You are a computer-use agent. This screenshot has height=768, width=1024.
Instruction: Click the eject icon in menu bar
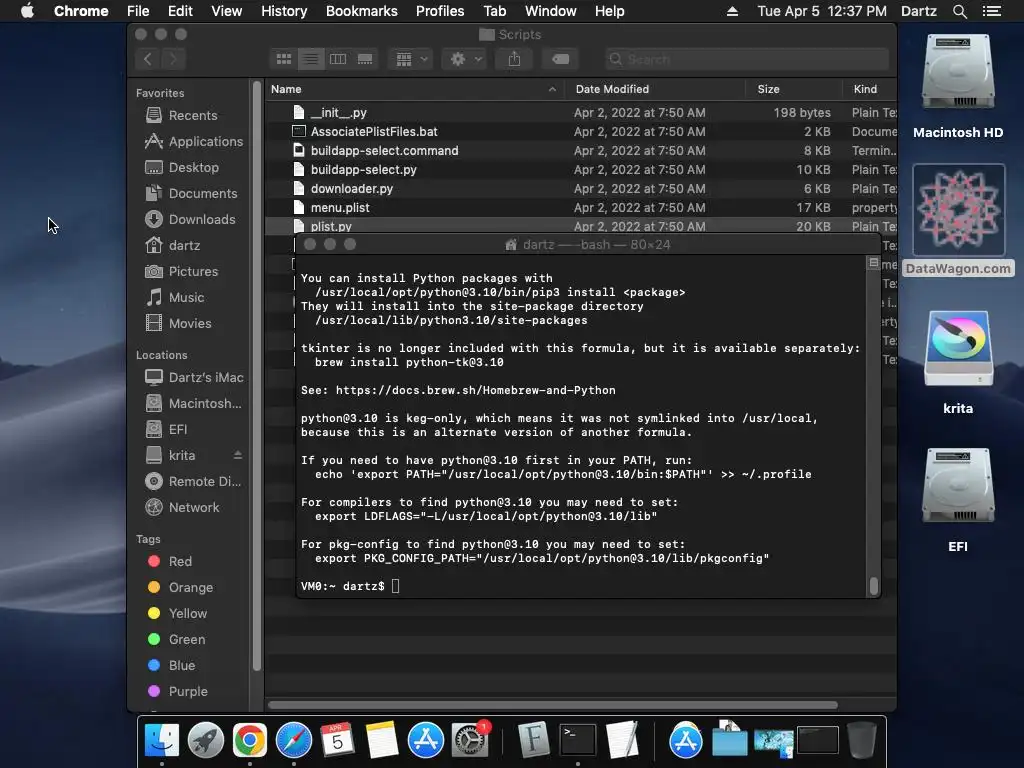coord(733,11)
